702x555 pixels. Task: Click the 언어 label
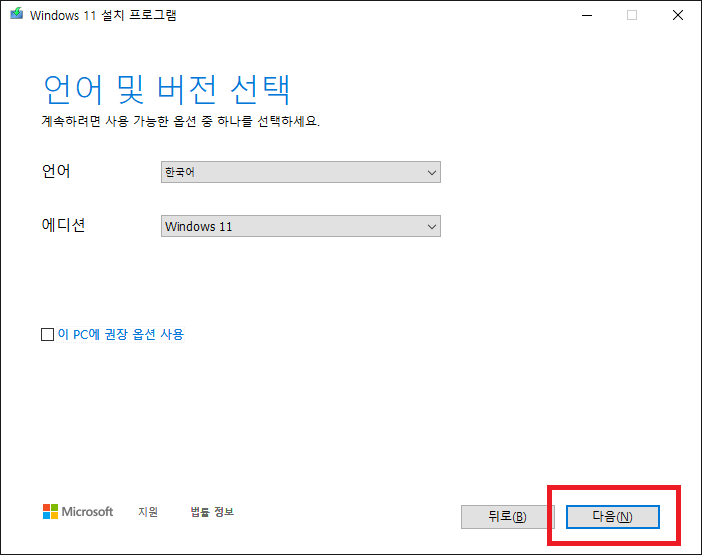pyautogui.click(x=56, y=171)
